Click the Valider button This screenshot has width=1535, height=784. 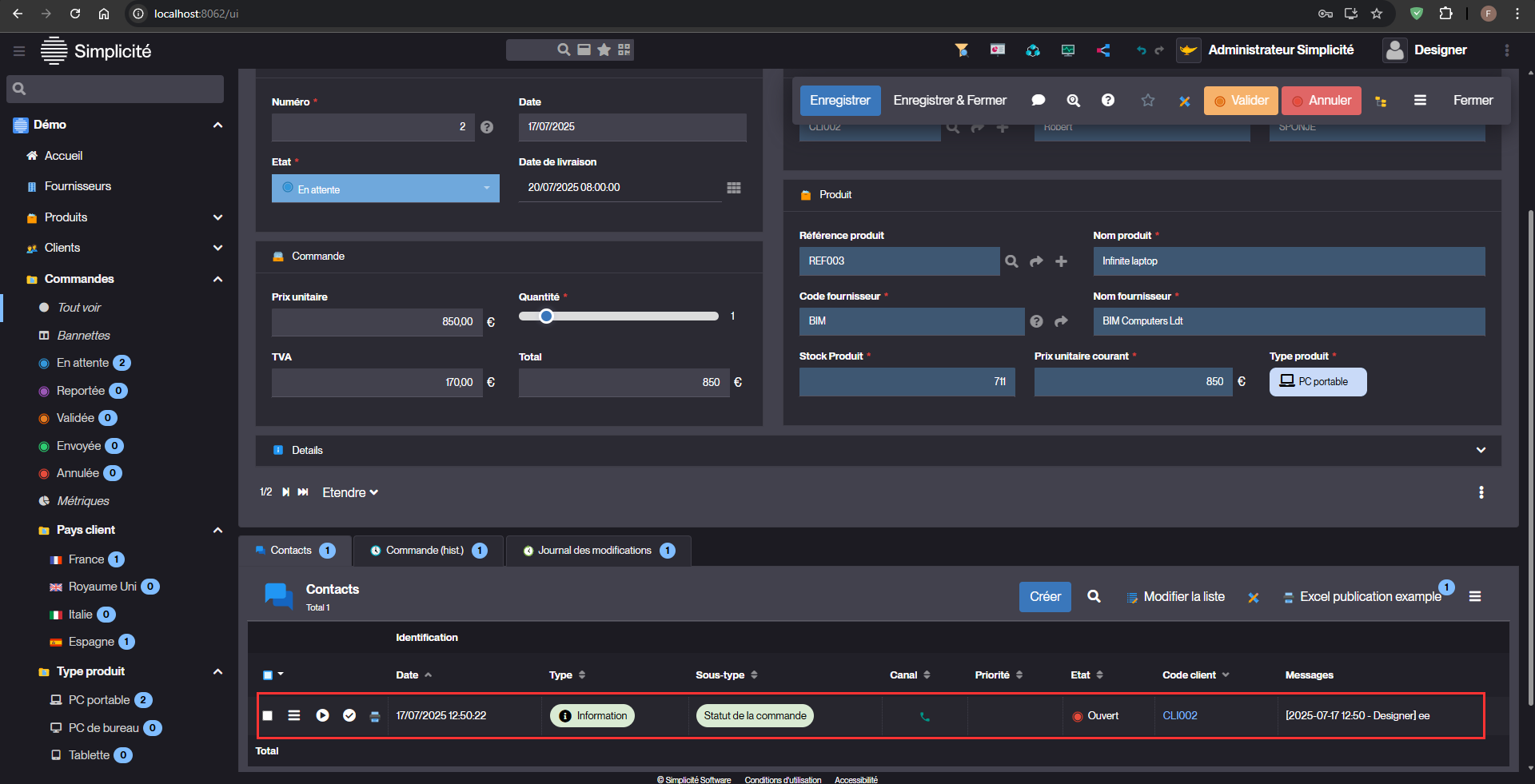[x=1240, y=101]
